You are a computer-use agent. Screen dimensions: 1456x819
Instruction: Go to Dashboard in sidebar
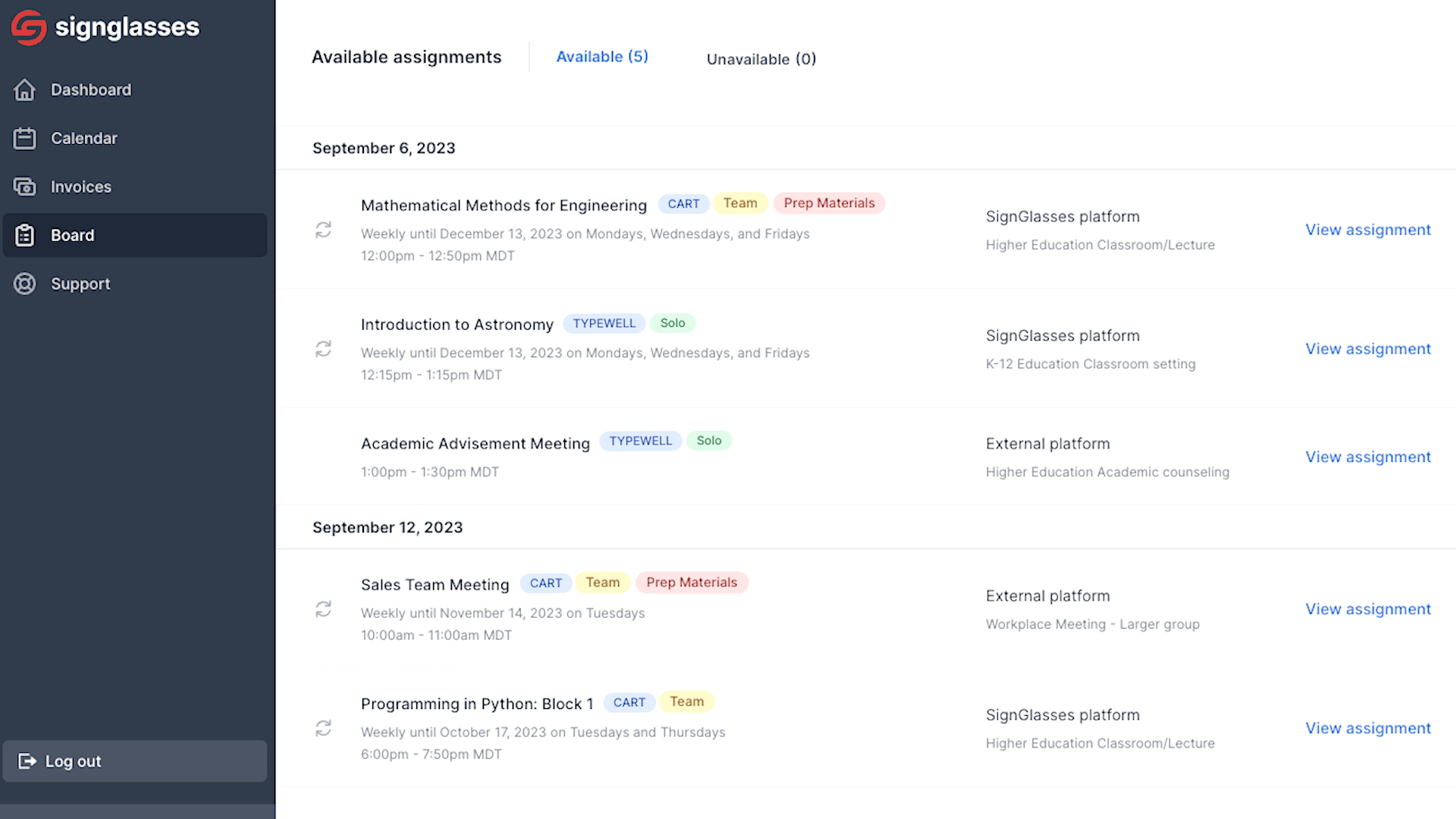(135, 89)
